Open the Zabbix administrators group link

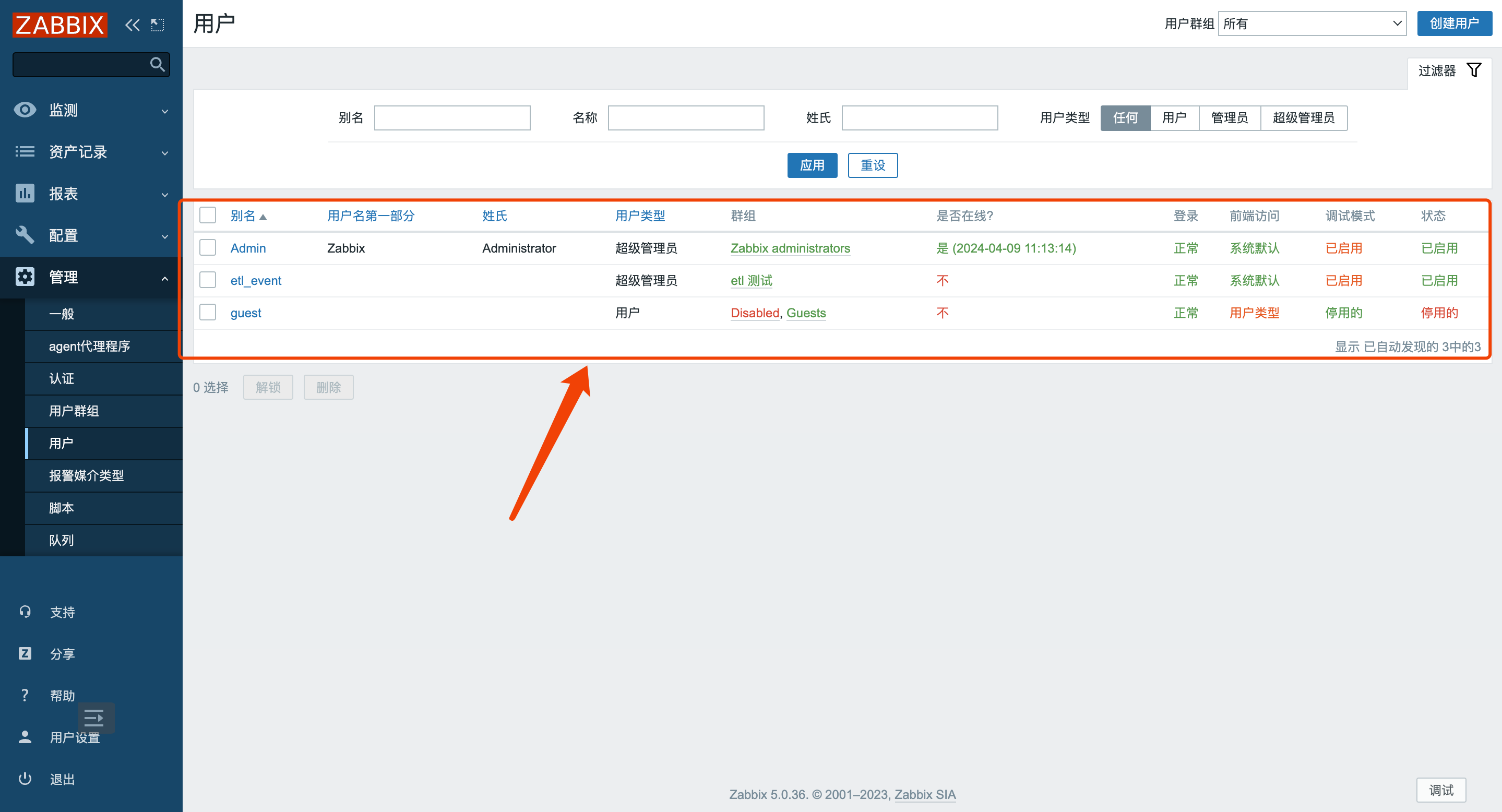pos(790,248)
